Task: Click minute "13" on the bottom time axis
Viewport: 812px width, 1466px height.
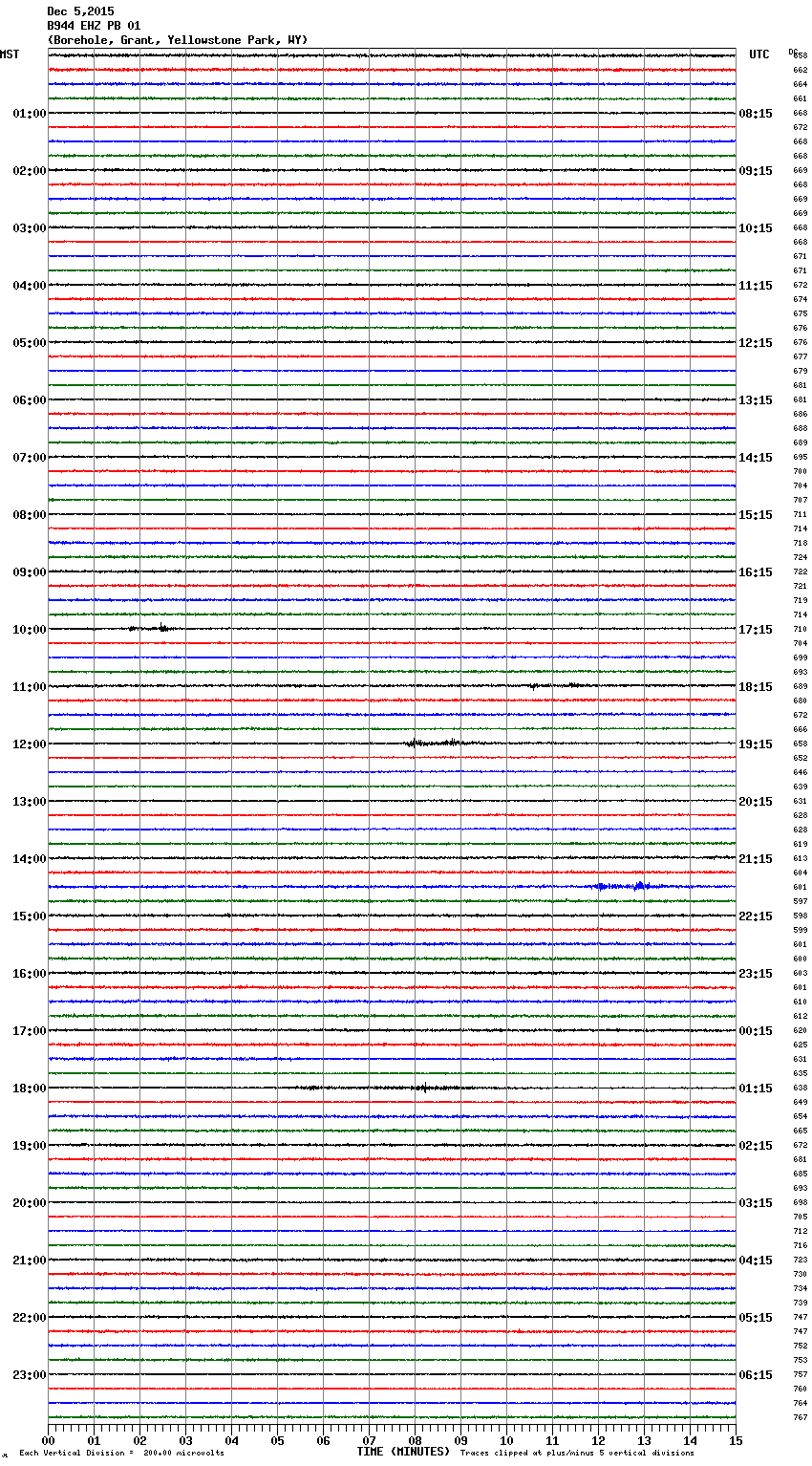Action: [644, 1441]
